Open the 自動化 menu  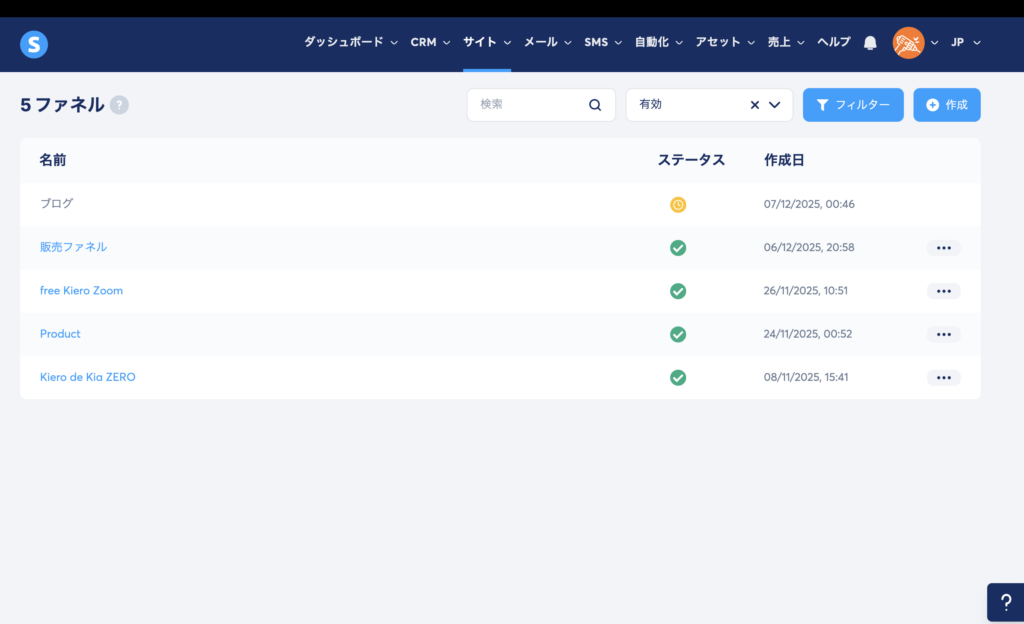[x=658, y=43]
